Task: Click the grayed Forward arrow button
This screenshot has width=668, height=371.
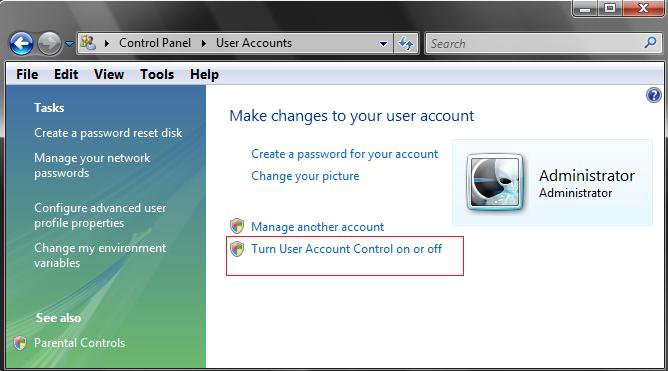Action: [49, 43]
